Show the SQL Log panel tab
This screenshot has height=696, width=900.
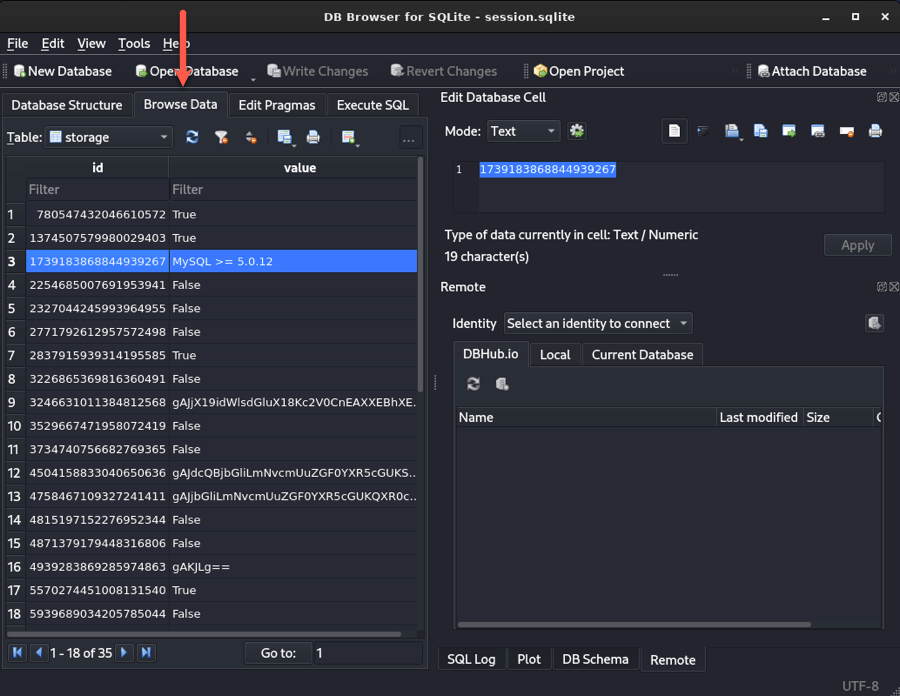[x=471, y=659]
